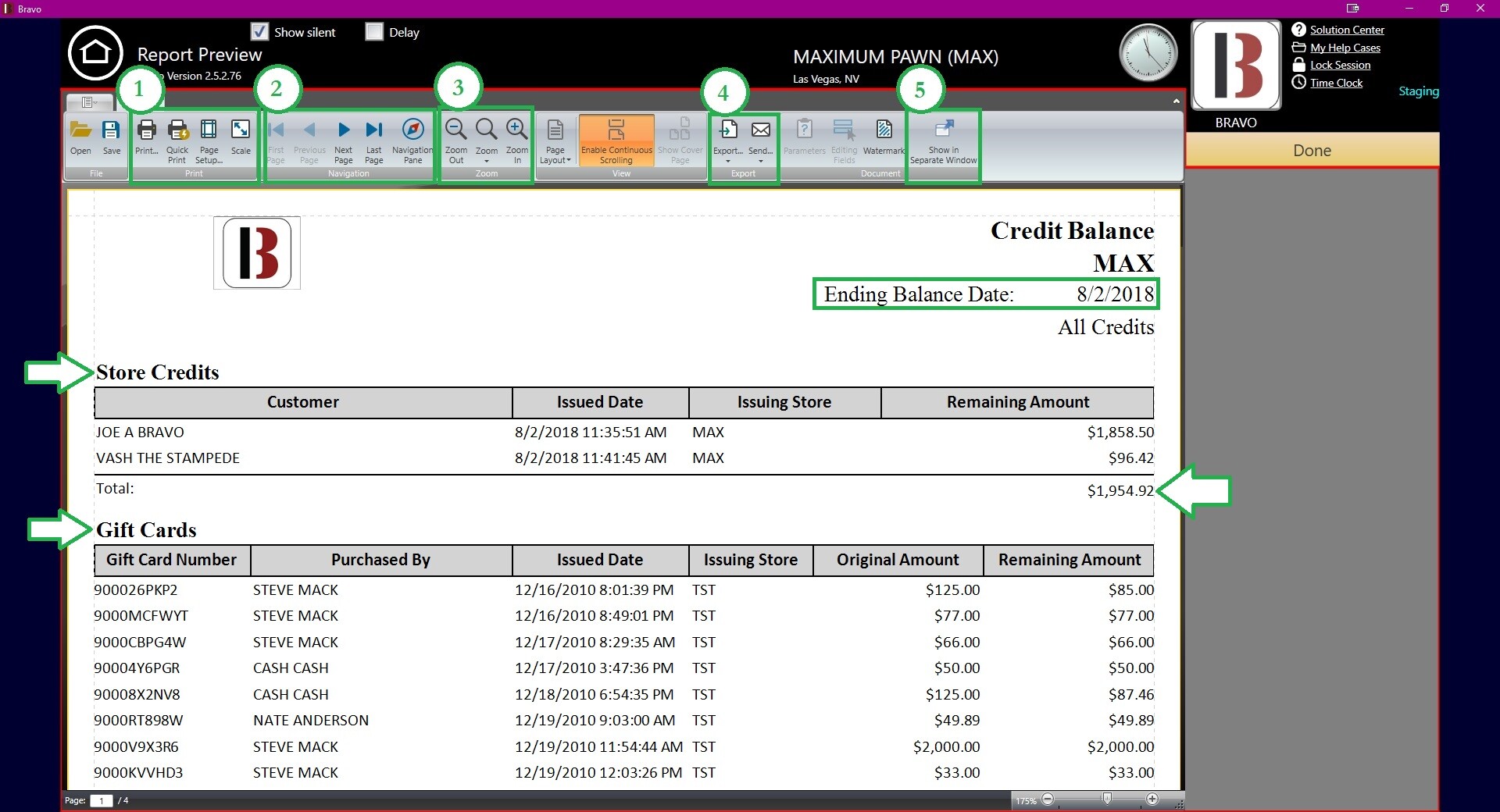Click the clock icon in header
This screenshot has width=1500, height=812.
[1148, 52]
